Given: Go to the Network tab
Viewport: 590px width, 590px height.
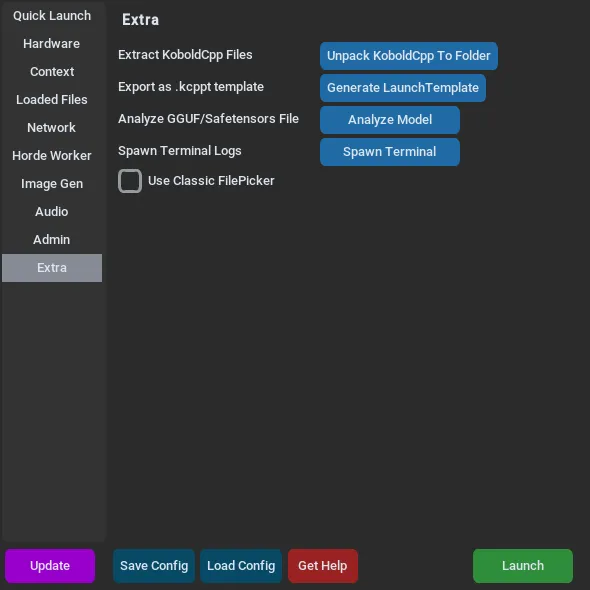Looking at the screenshot, I should pyautogui.click(x=52, y=128).
